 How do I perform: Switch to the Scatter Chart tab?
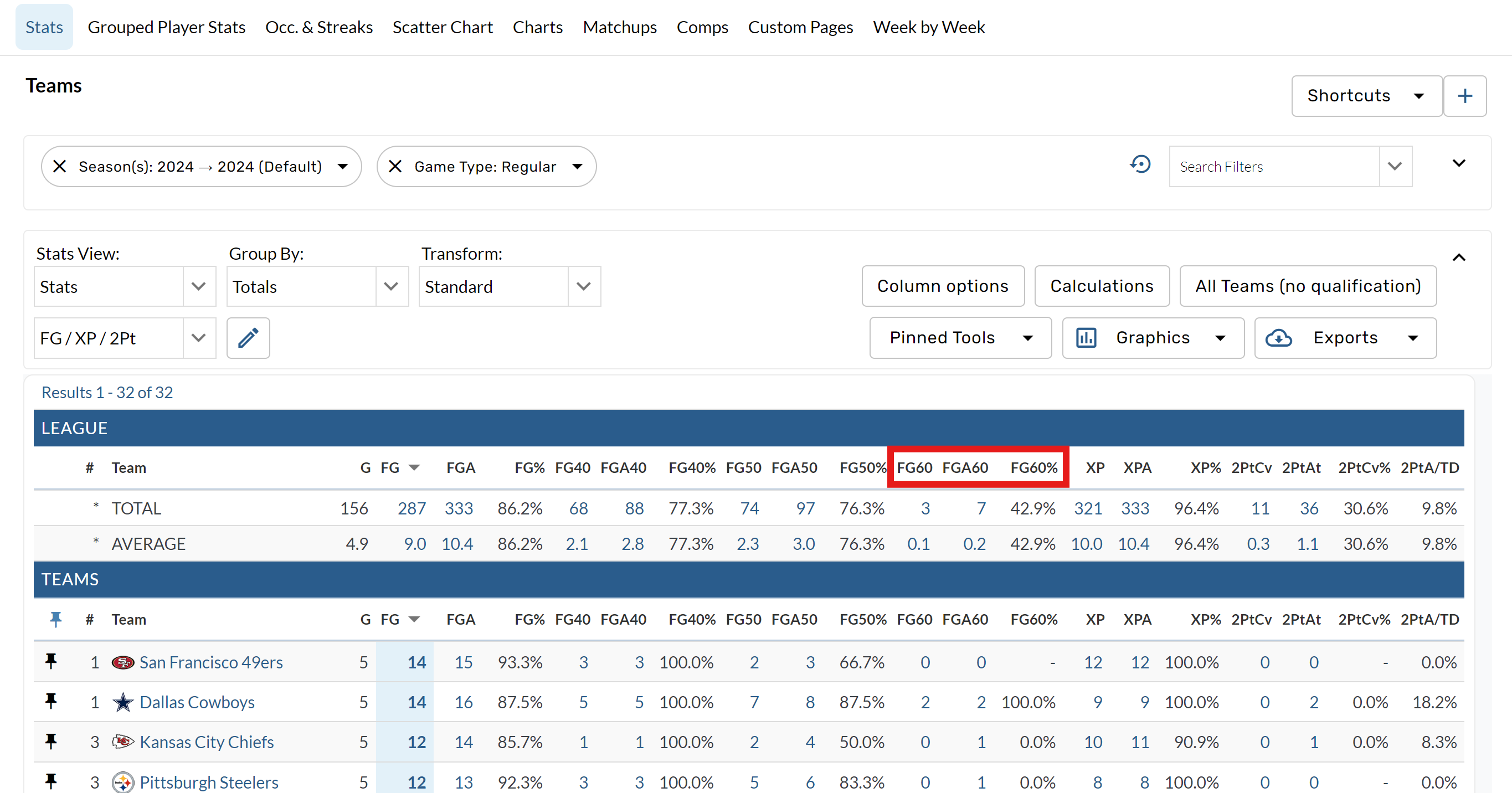pos(442,28)
